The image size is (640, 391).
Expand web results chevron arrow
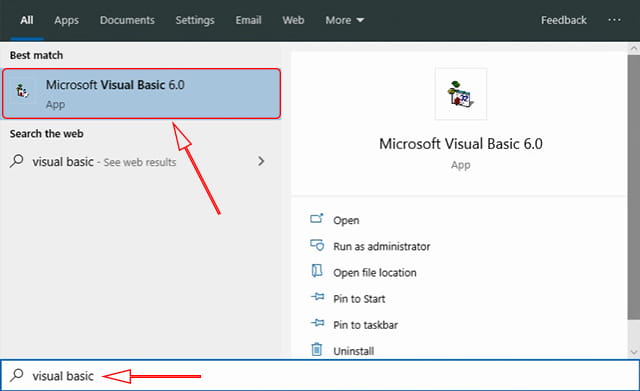[261, 161]
